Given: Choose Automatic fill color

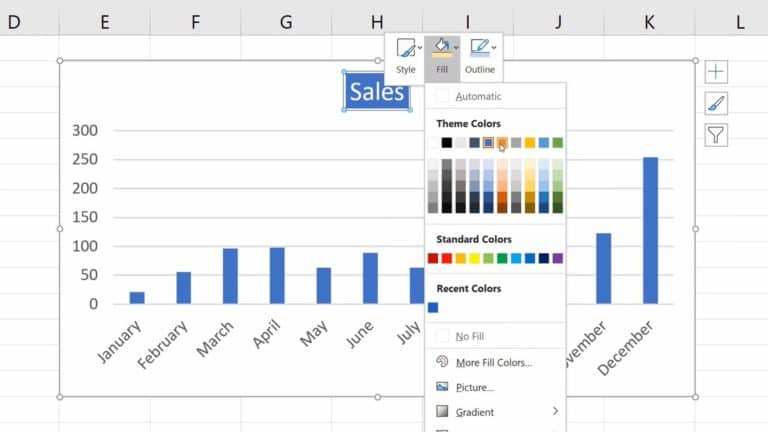Looking at the screenshot, I should tap(495, 96).
